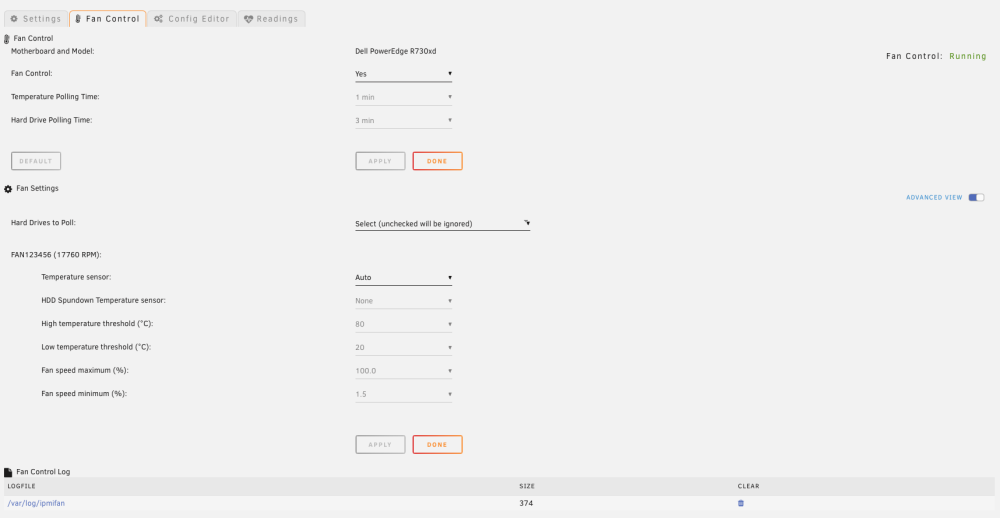Viewport: 1000px width, 518px height.
Task: Click Apply below Fan Settings
Action: coord(380,445)
